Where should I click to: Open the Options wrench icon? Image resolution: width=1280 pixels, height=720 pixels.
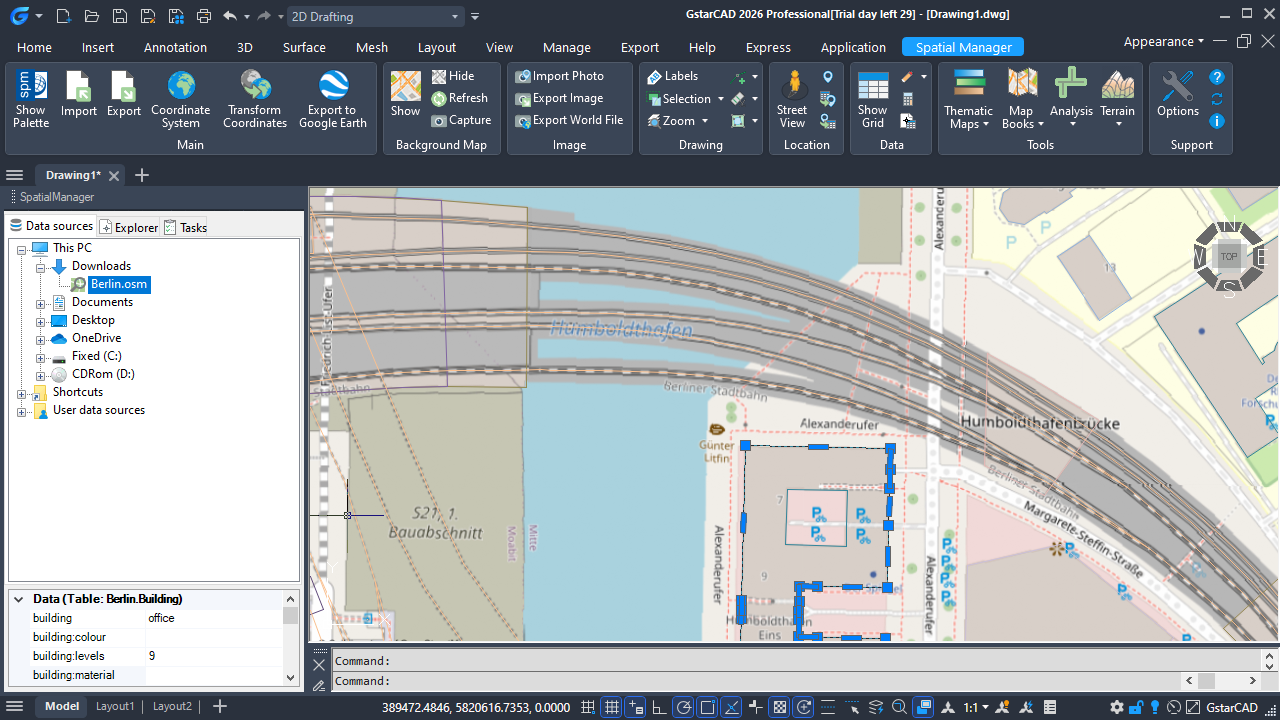pos(1177,87)
